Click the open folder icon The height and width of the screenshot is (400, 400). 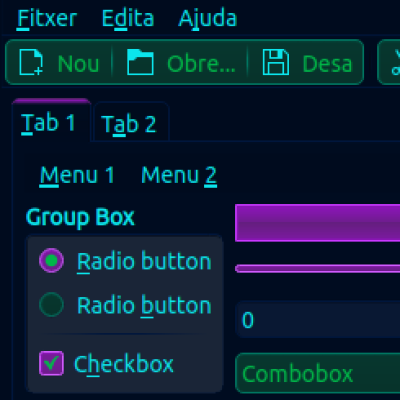click(x=140, y=62)
